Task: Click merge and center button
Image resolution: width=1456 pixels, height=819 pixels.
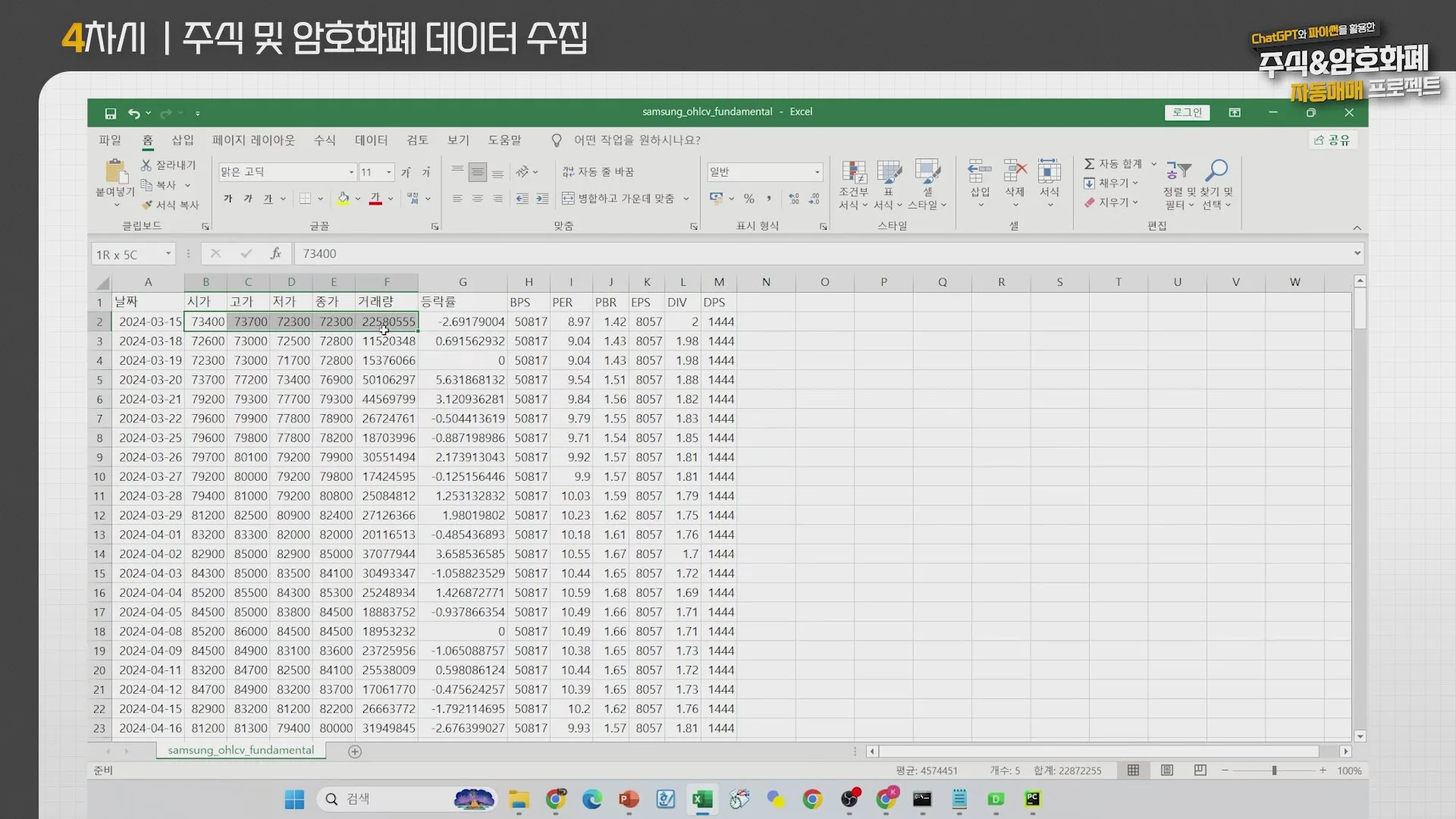Action: pos(618,199)
